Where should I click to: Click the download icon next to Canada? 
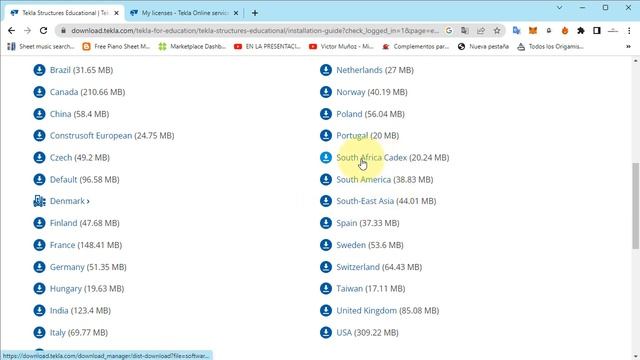[39, 92]
